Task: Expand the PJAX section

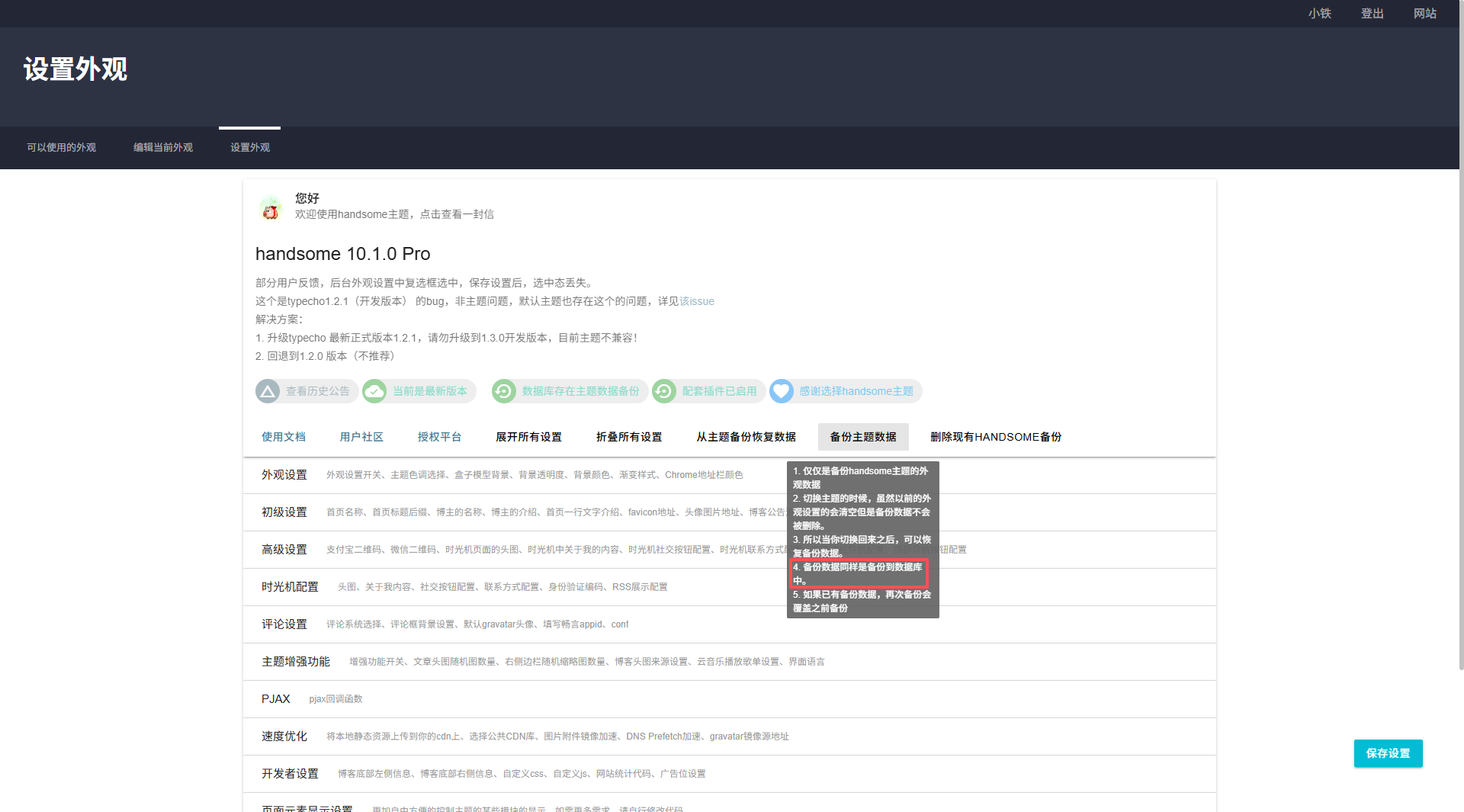Action: tap(730, 700)
